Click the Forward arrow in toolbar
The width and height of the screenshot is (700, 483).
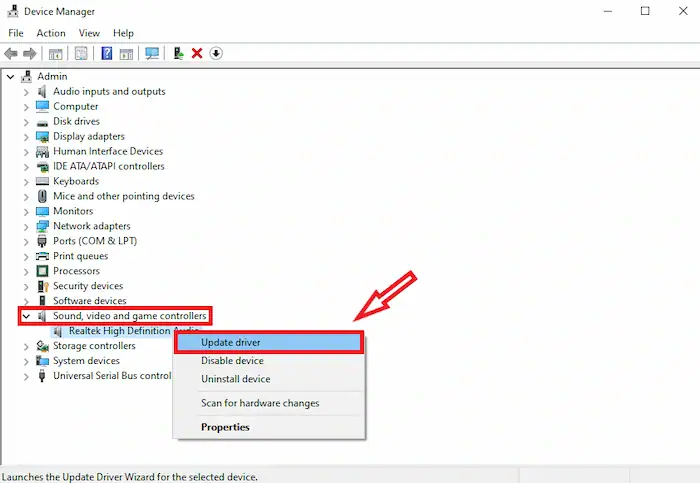(31, 53)
